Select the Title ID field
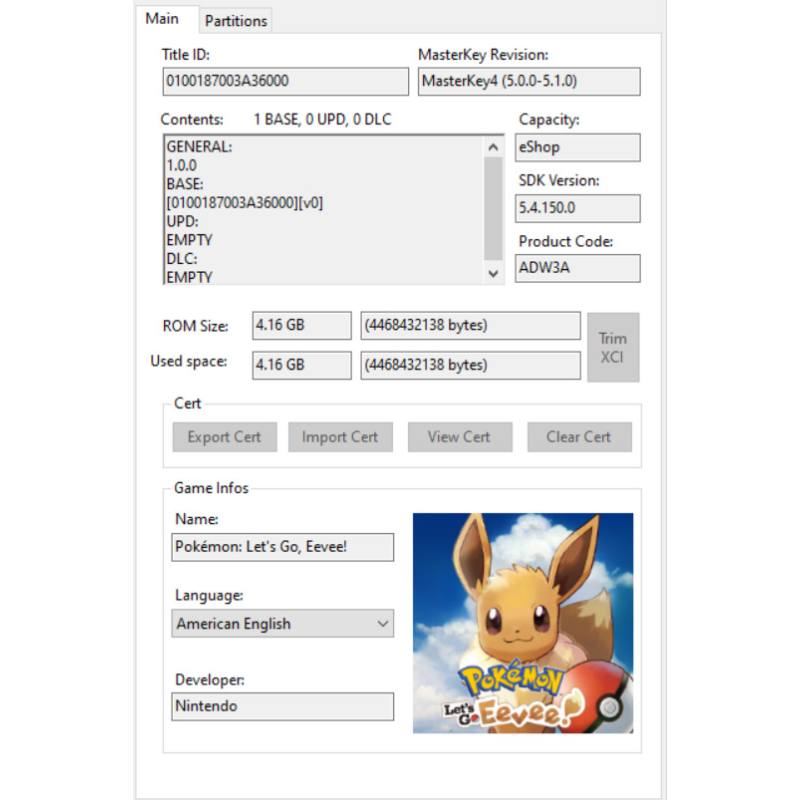 [x=283, y=81]
